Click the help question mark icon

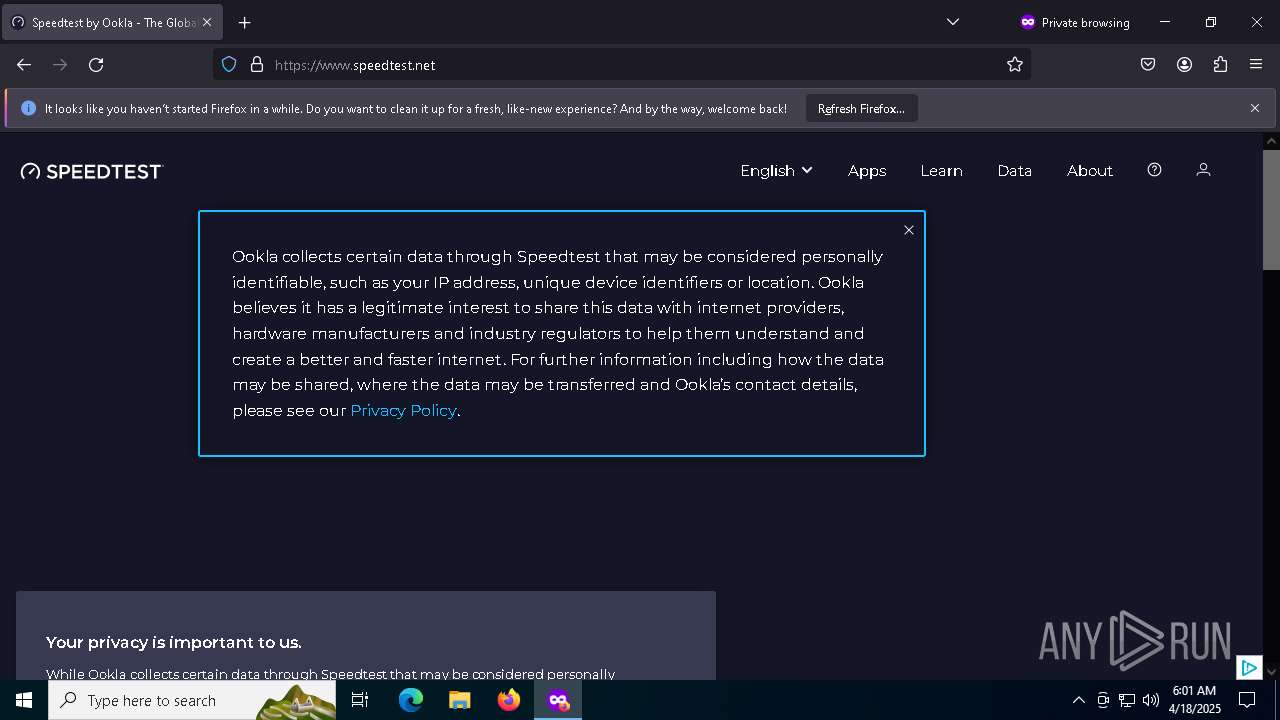(1154, 170)
